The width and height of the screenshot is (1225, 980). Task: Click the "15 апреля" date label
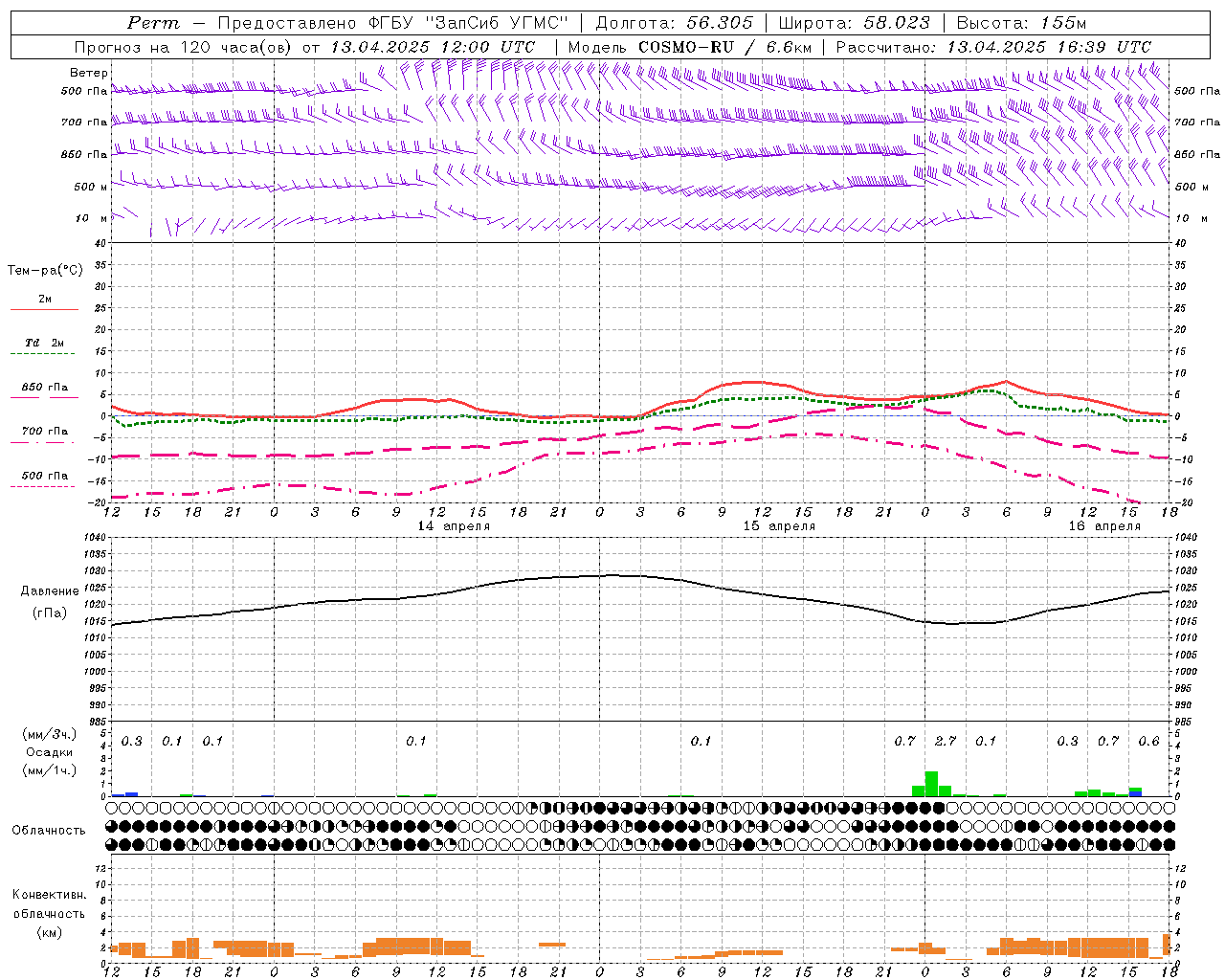[779, 526]
